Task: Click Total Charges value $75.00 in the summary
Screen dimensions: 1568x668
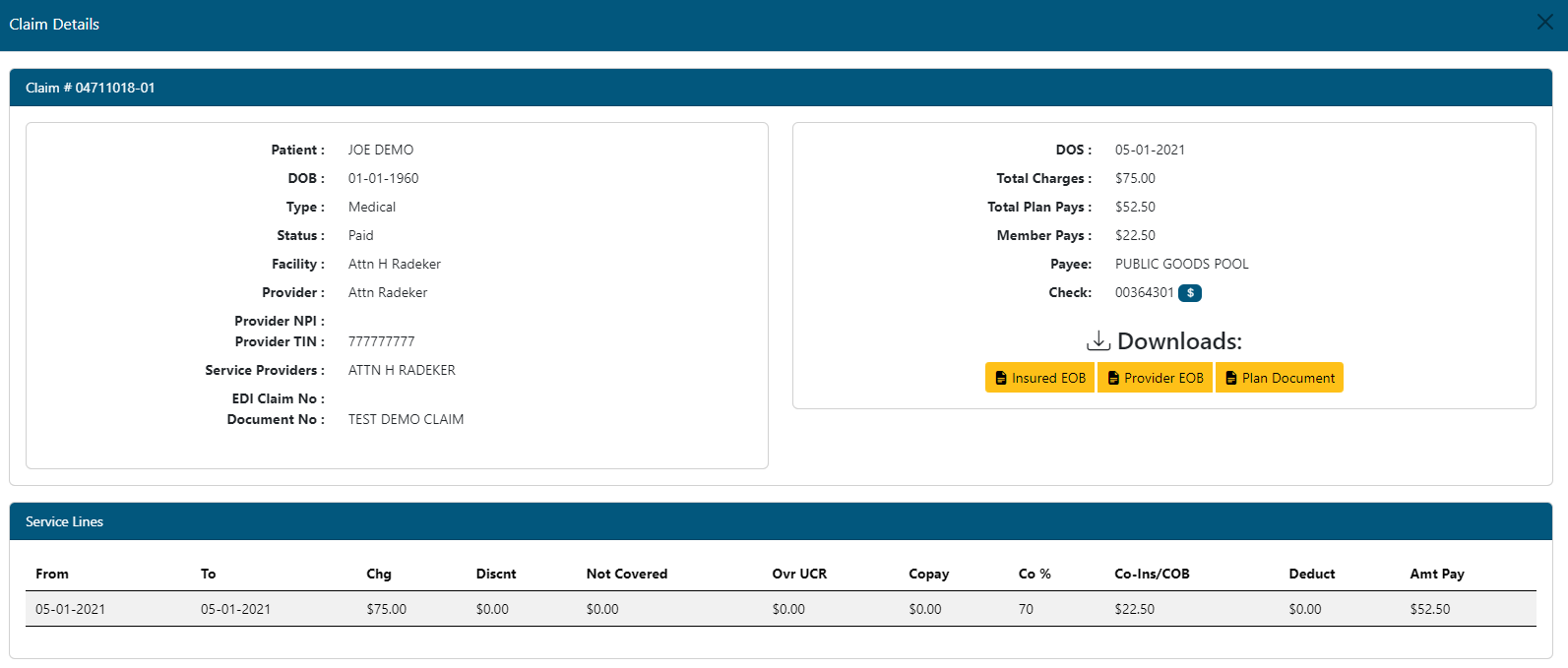Action: pos(1135,178)
